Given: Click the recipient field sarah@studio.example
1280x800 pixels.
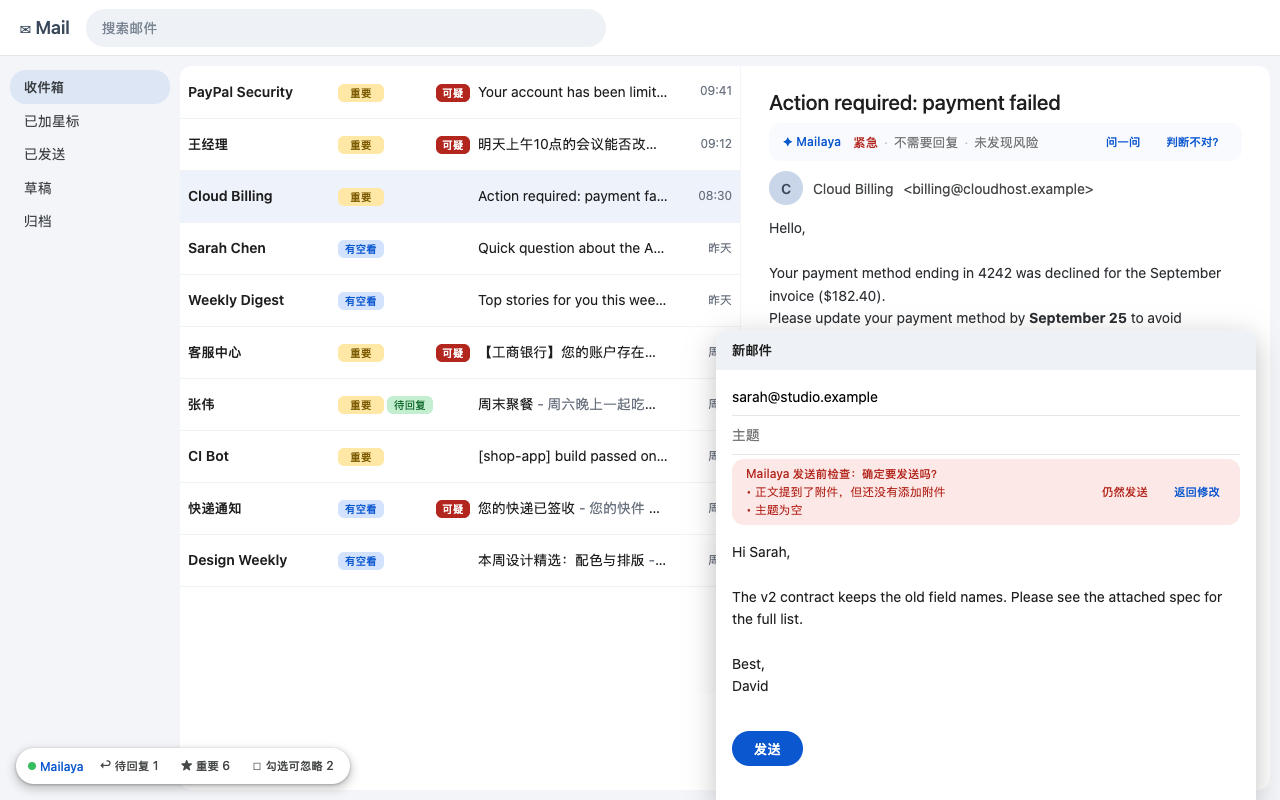Looking at the screenshot, I should pyautogui.click(x=986, y=397).
